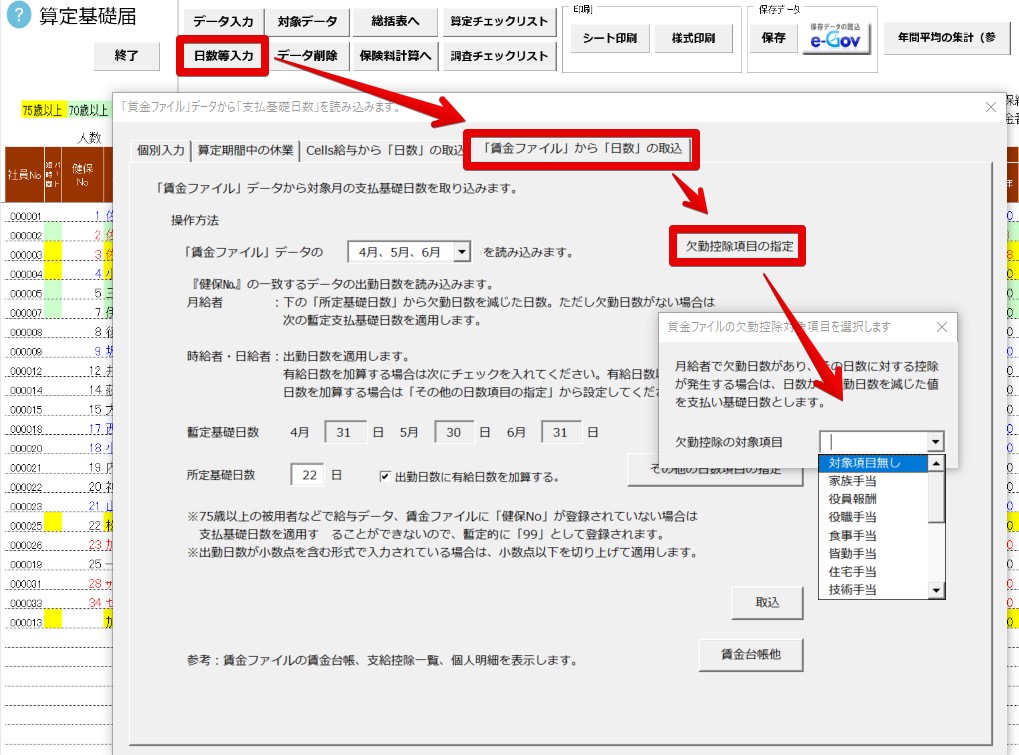The image size is (1019, 755).
Task: Select employee row 000012
Action: [x=58, y=371]
